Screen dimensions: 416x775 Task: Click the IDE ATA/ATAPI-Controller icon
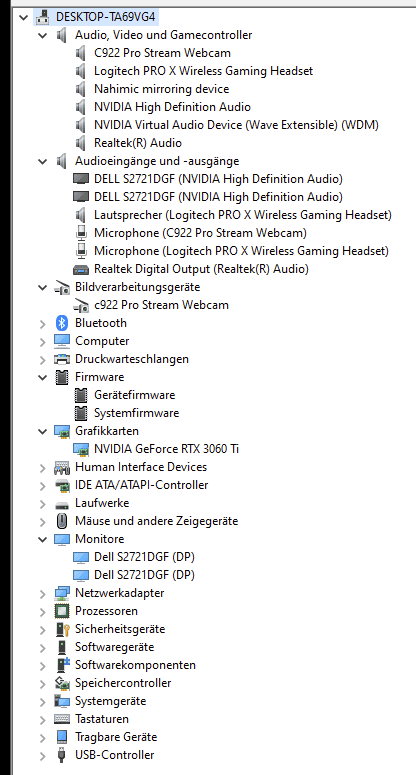pyautogui.click(x=62, y=485)
